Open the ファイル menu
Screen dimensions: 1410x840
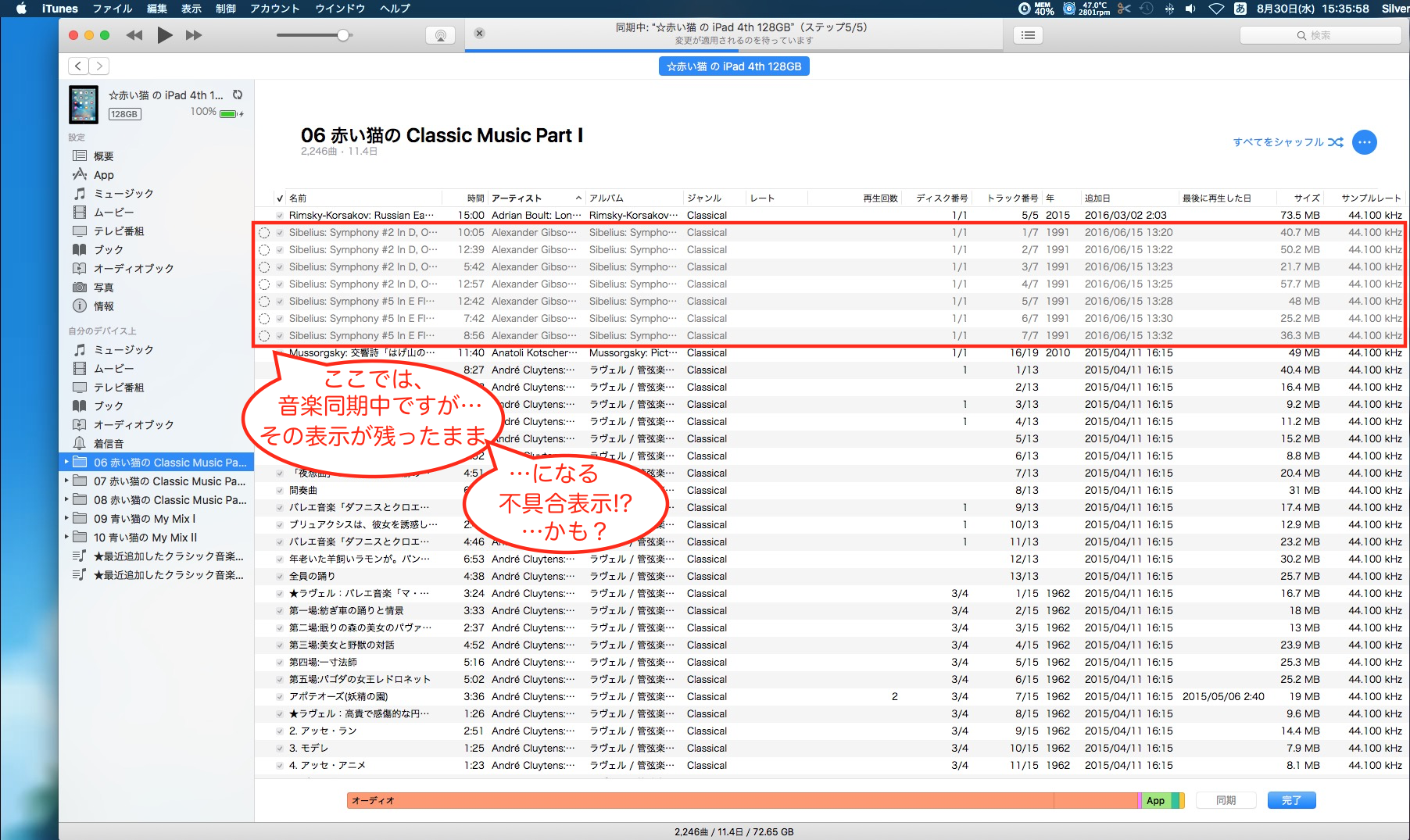[113, 9]
